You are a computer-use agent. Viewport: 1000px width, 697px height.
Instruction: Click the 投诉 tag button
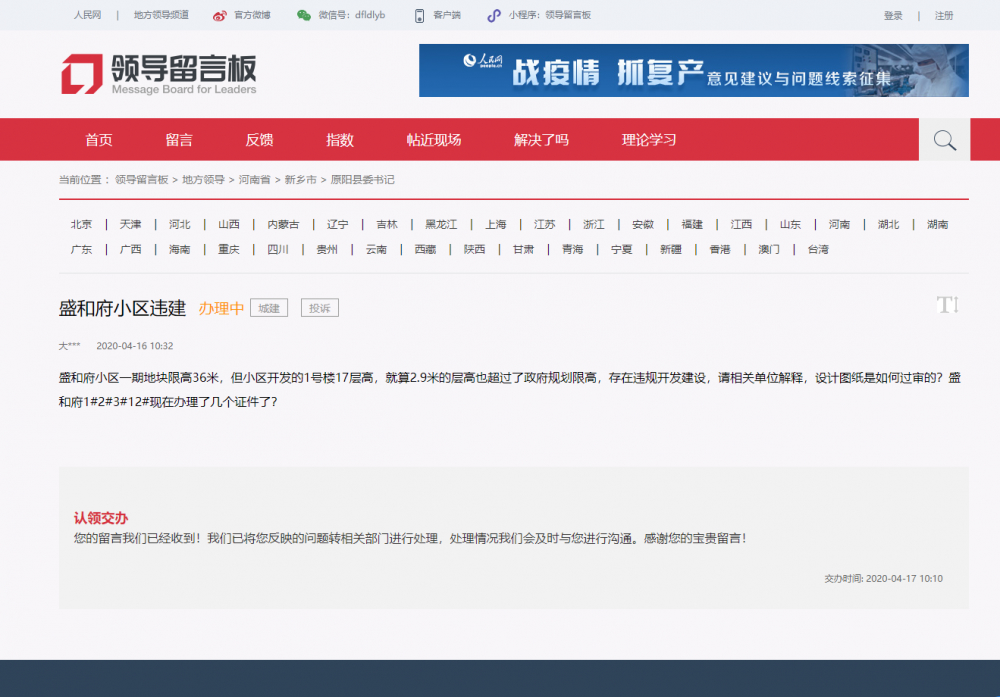(319, 307)
